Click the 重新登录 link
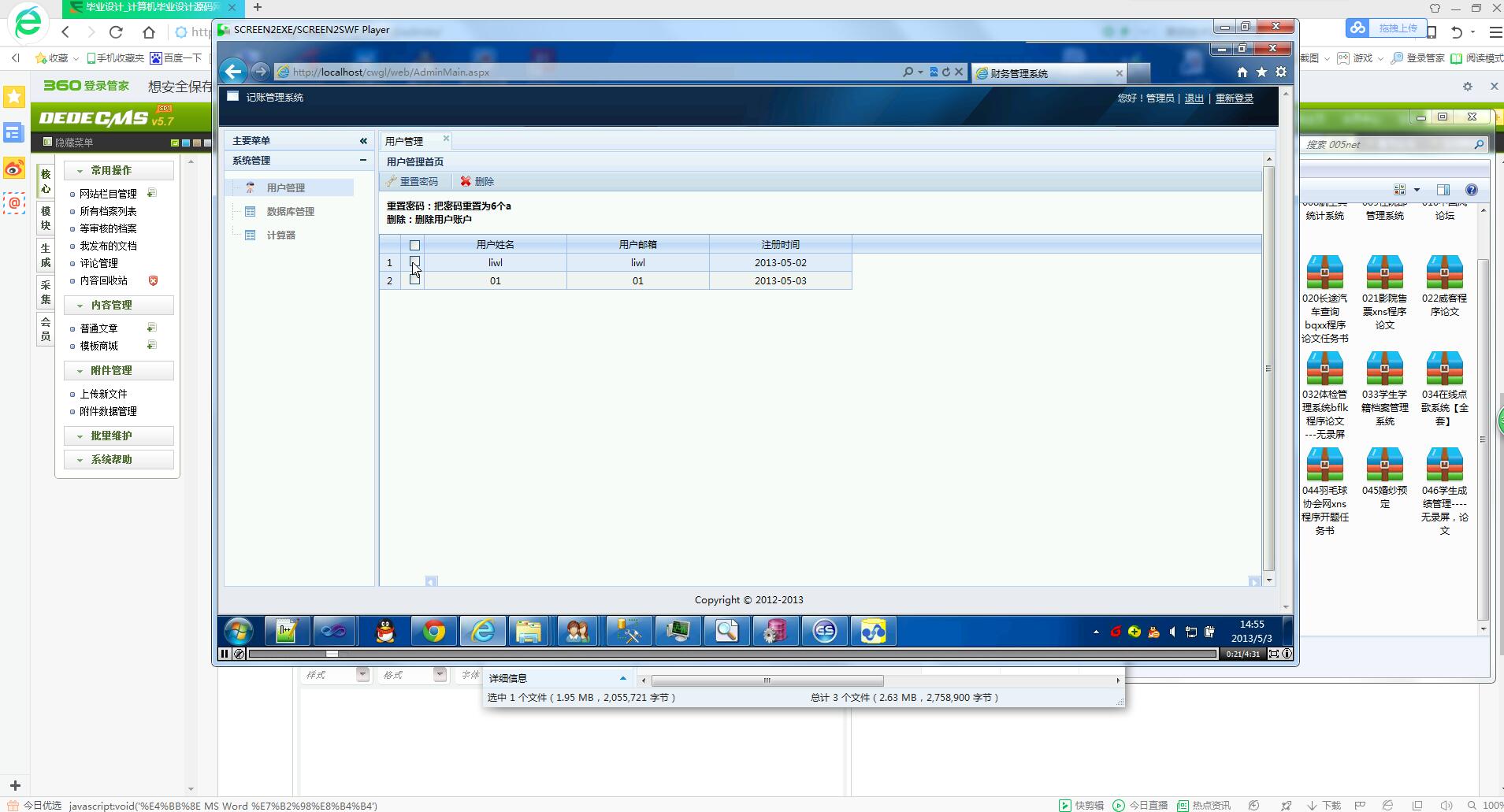 point(1234,98)
